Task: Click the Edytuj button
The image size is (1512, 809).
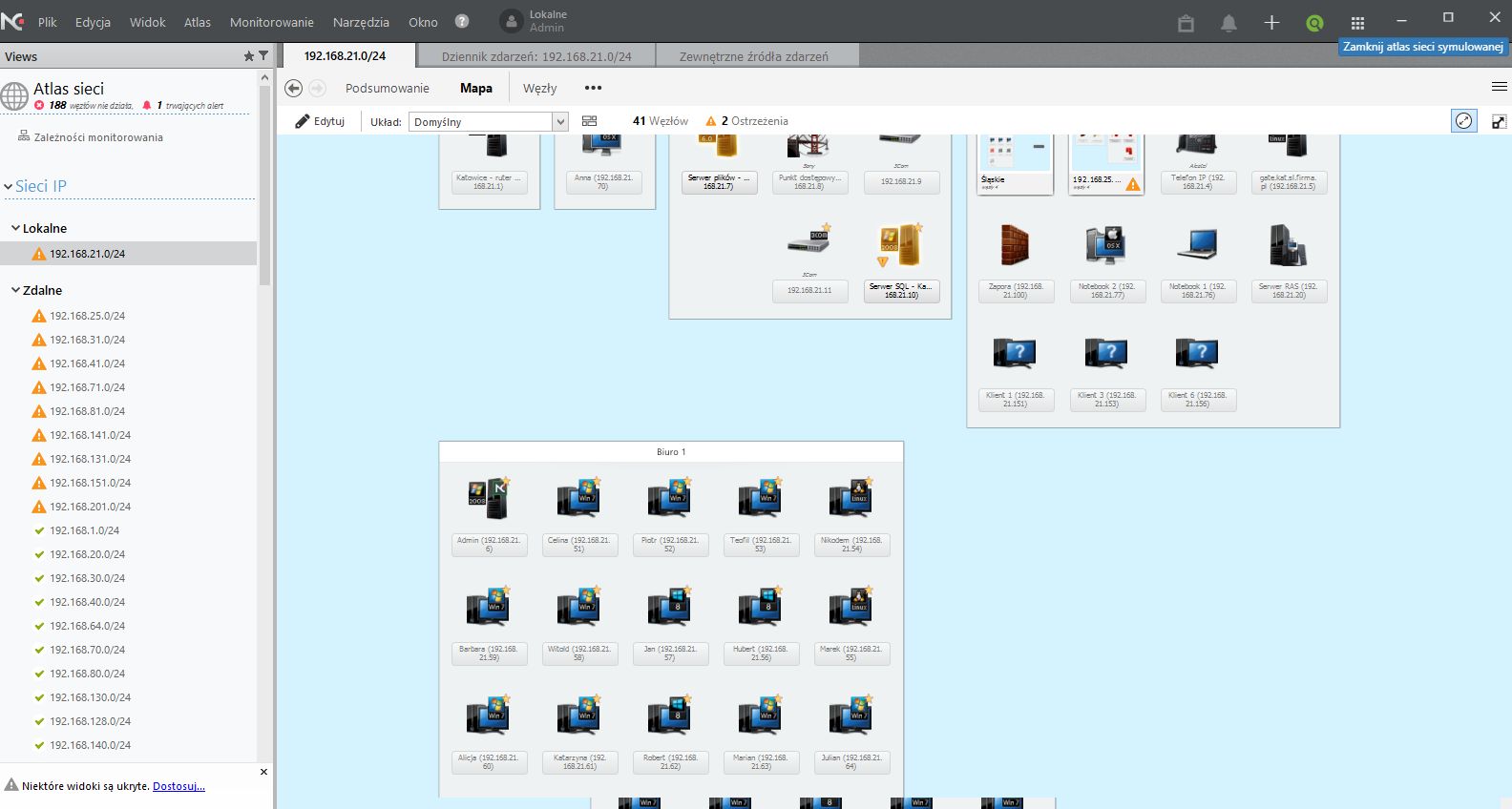Action: click(x=320, y=121)
